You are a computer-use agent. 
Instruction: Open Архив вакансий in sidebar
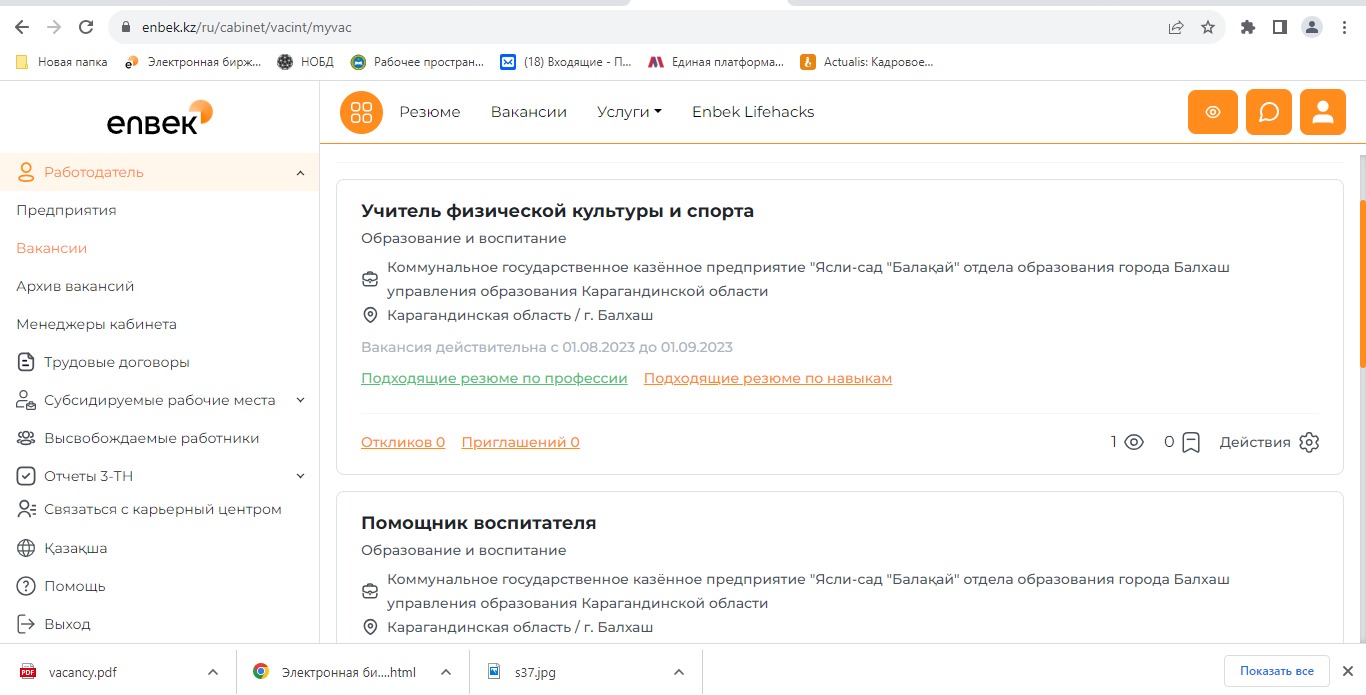(75, 286)
